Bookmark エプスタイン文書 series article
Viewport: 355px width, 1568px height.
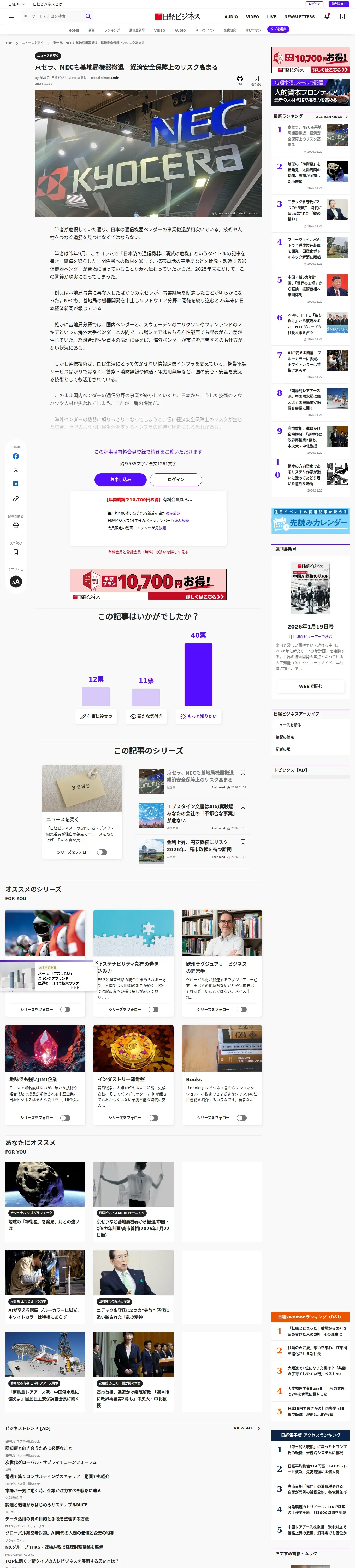[243, 806]
